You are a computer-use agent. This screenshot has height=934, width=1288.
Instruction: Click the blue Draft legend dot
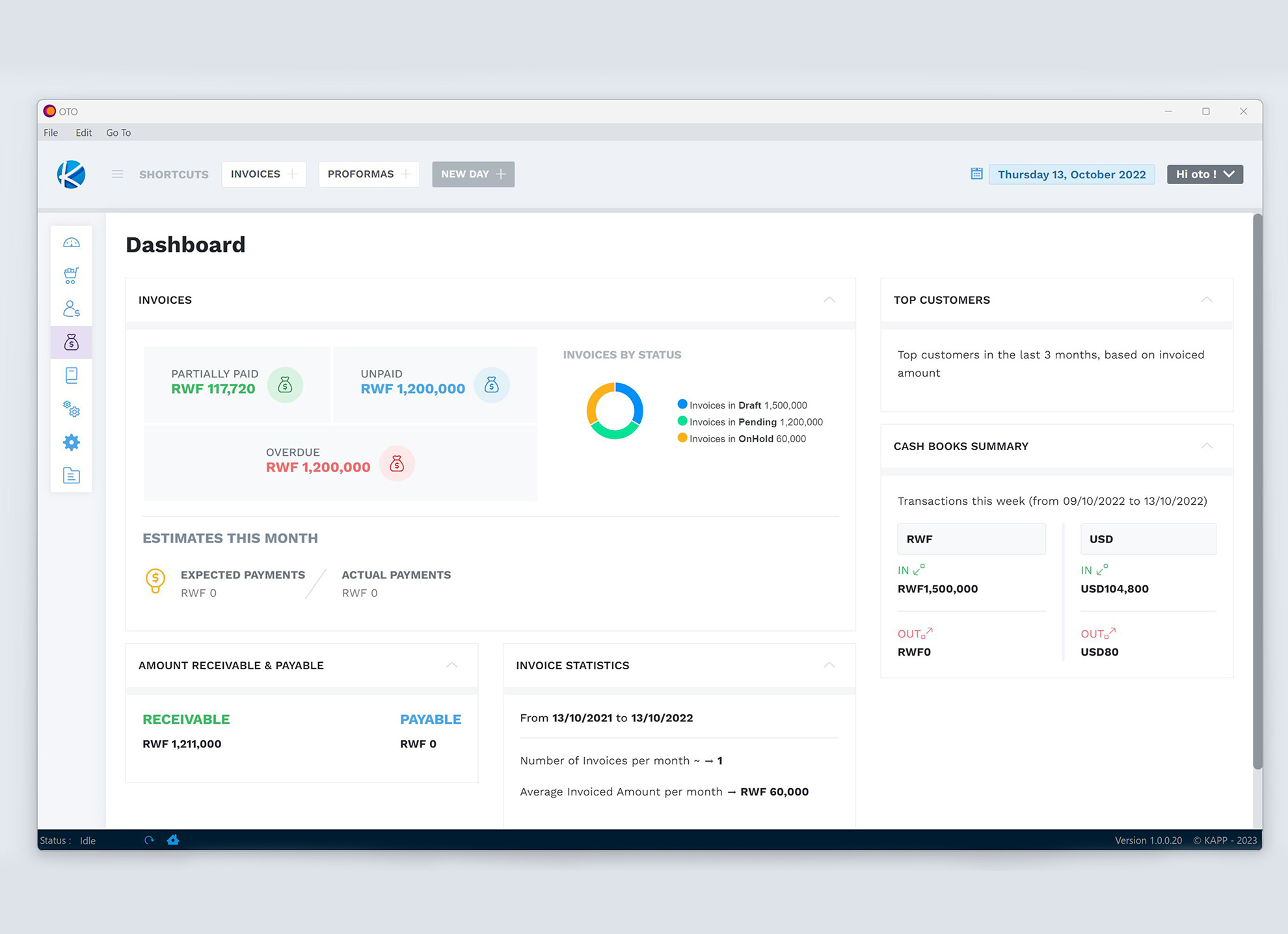pos(682,405)
